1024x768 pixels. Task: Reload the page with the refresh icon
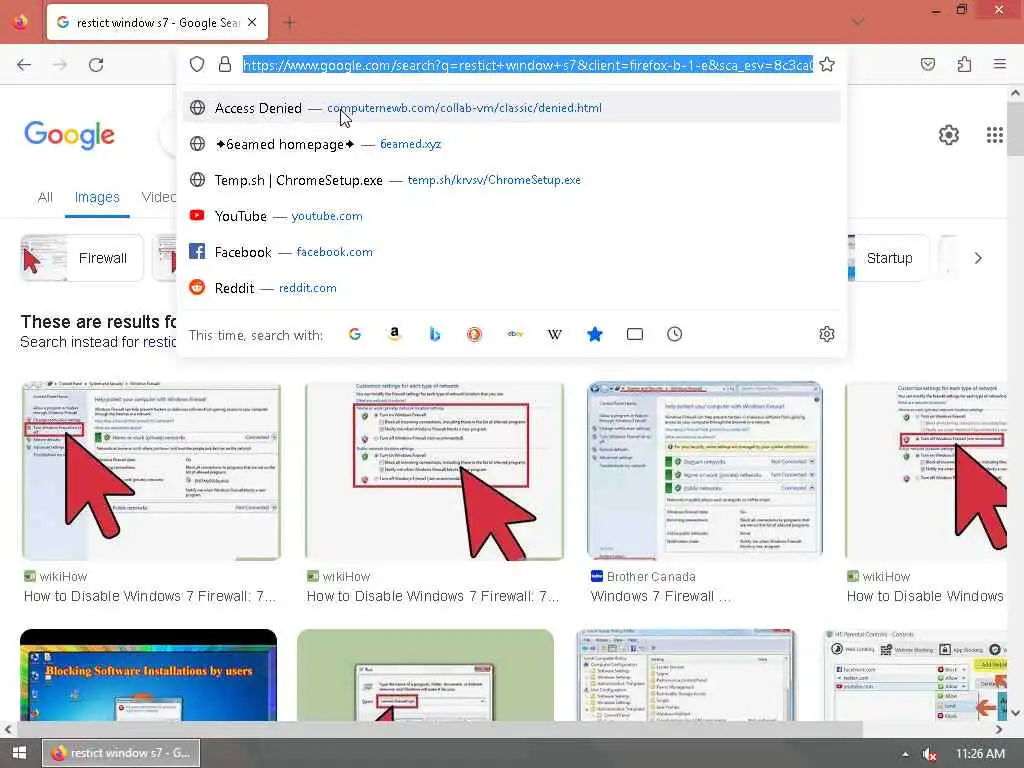[x=96, y=65]
